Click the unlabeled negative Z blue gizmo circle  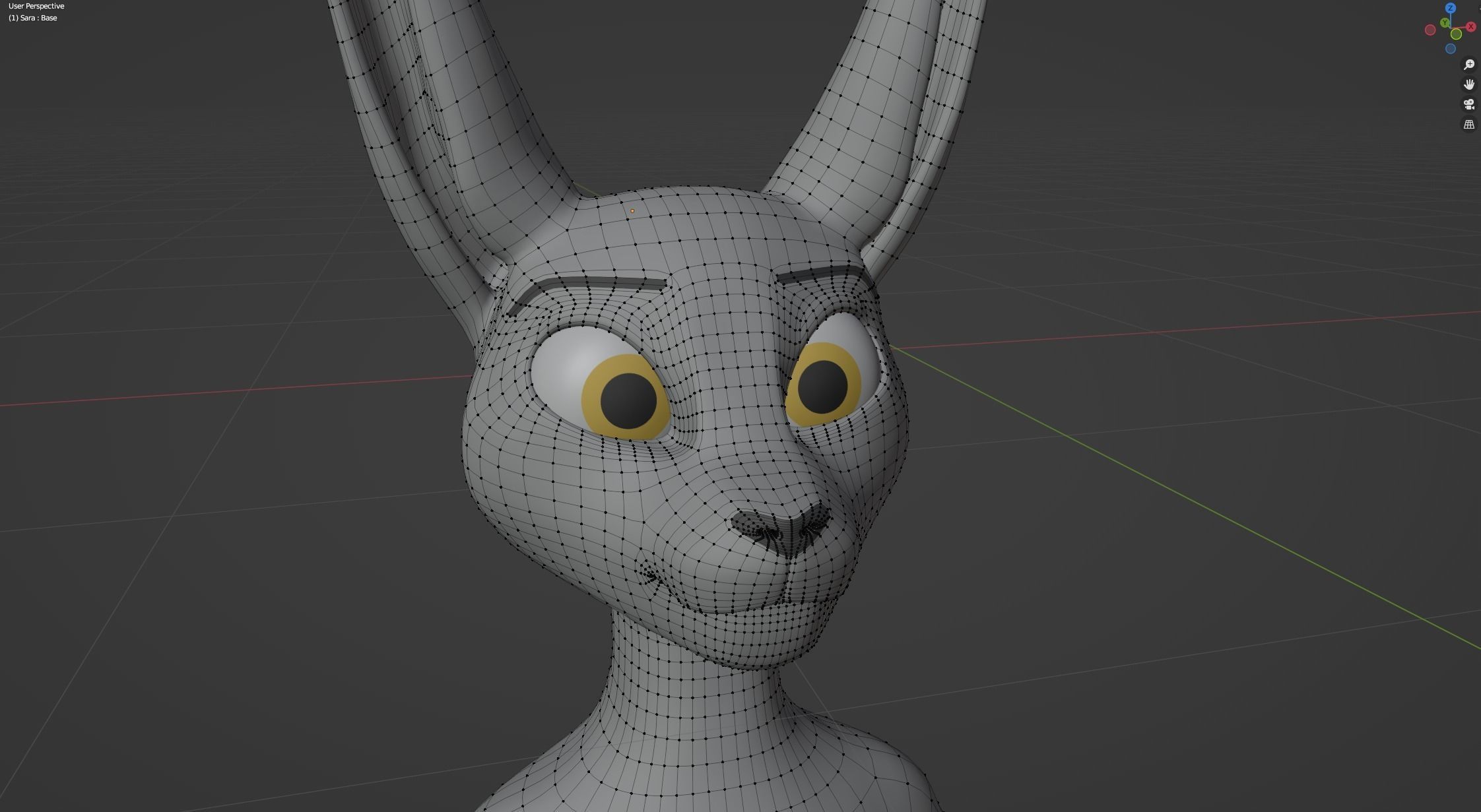pyautogui.click(x=1450, y=49)
